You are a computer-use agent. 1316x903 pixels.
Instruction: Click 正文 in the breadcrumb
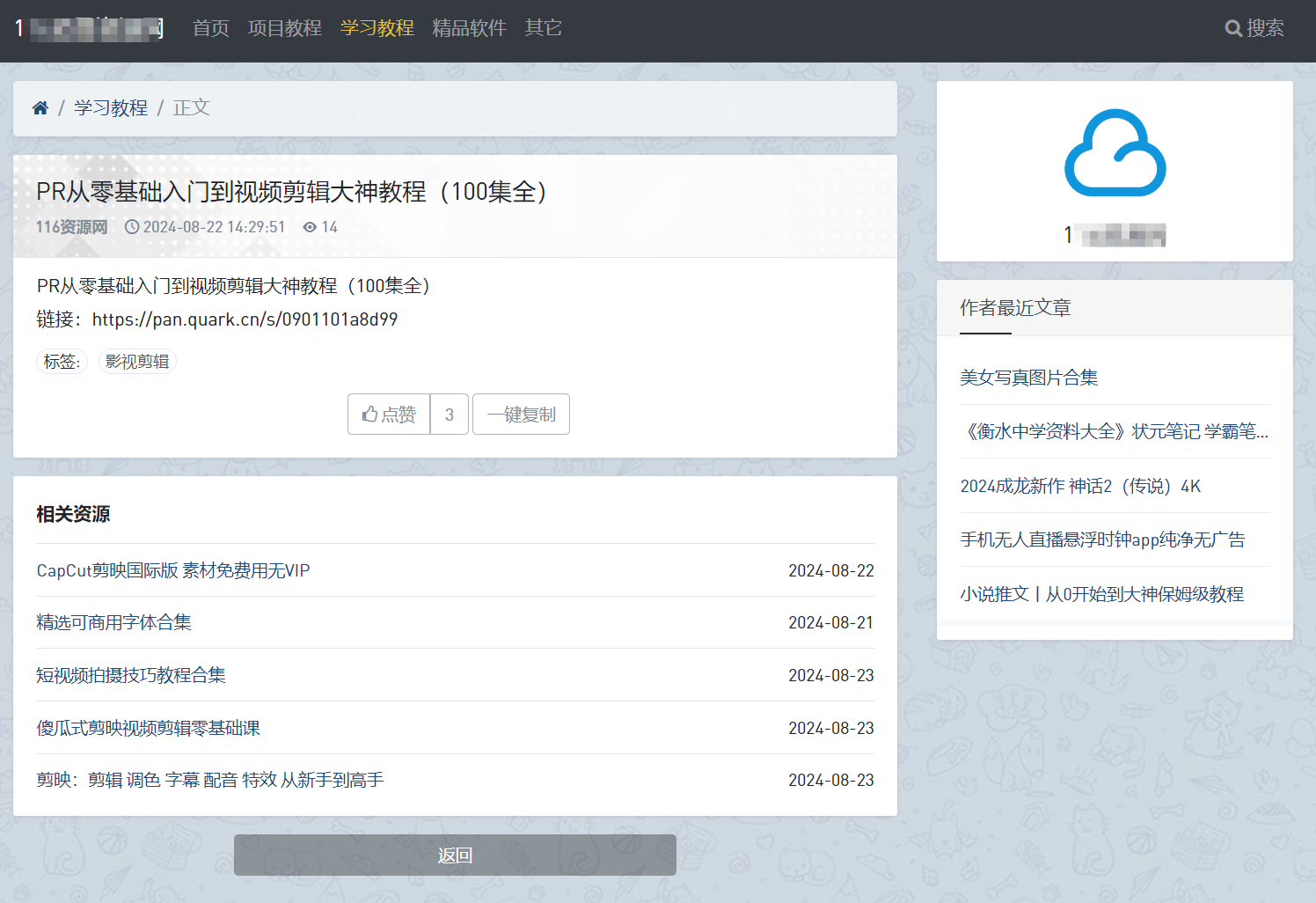(x=192, y=108)
